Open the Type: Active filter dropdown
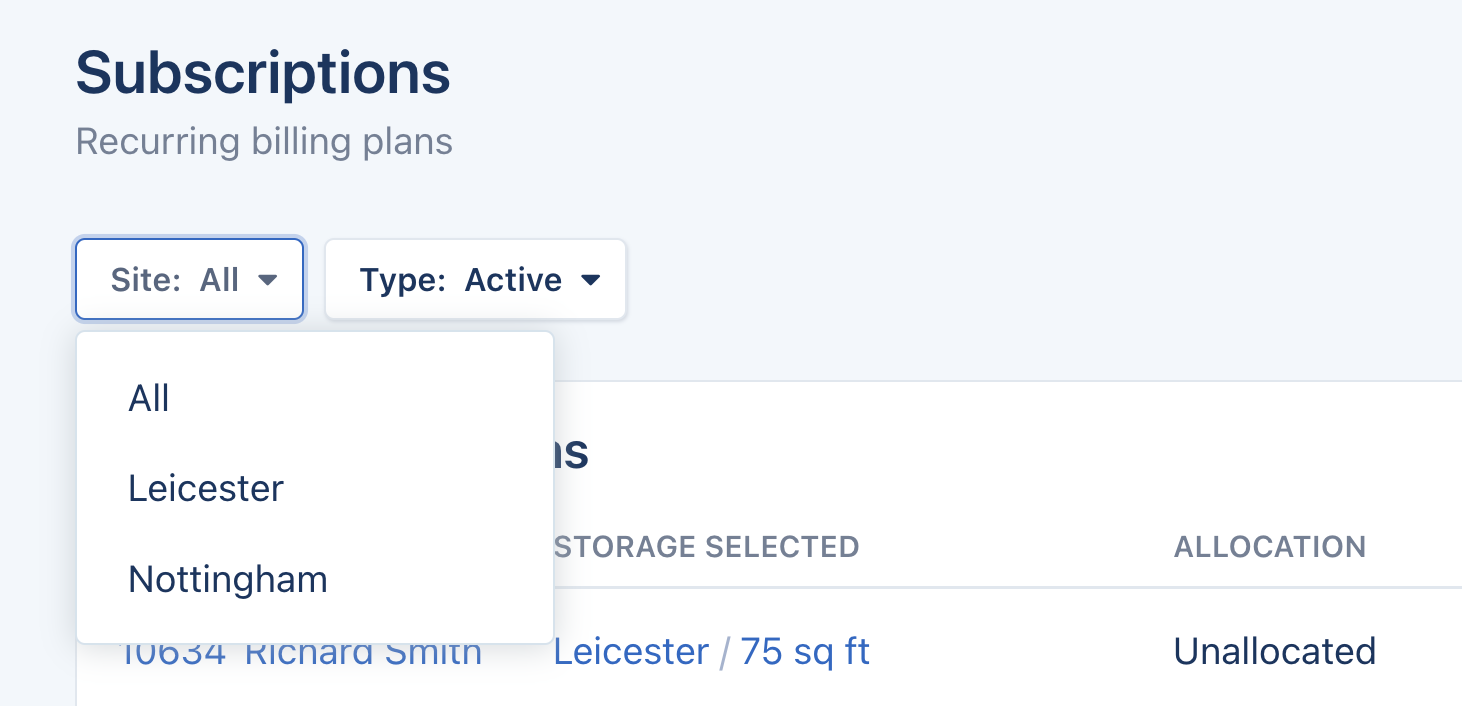This screenshot has width=1462, height=706. click(x=475, y=280)
